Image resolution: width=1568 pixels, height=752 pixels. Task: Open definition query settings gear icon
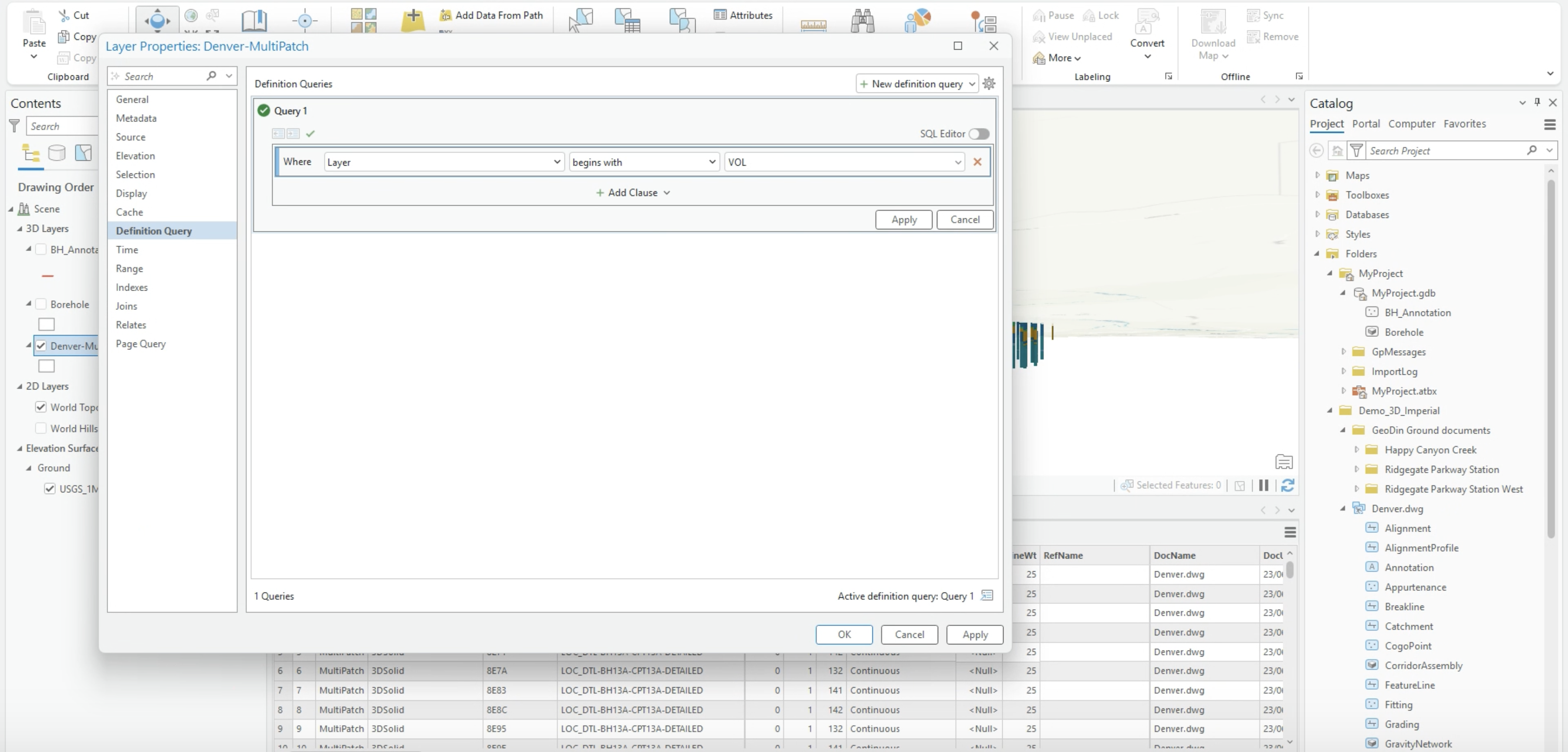(989, 83)
